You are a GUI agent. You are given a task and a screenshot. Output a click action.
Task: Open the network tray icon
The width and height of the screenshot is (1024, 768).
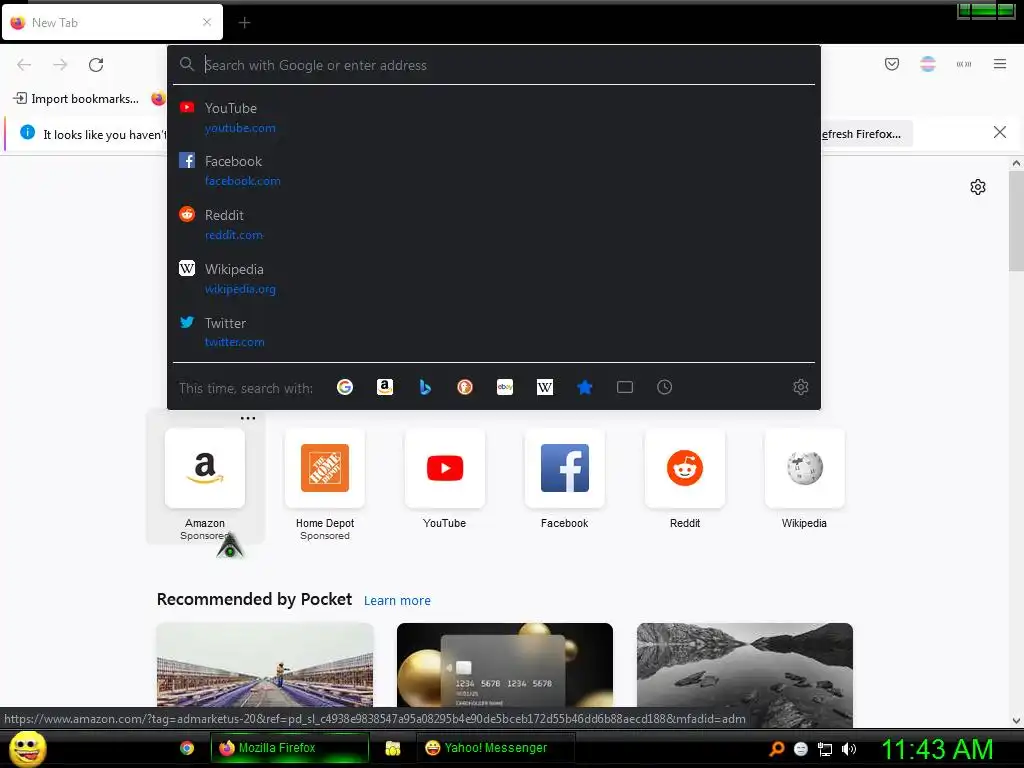(x=825, y=749)
